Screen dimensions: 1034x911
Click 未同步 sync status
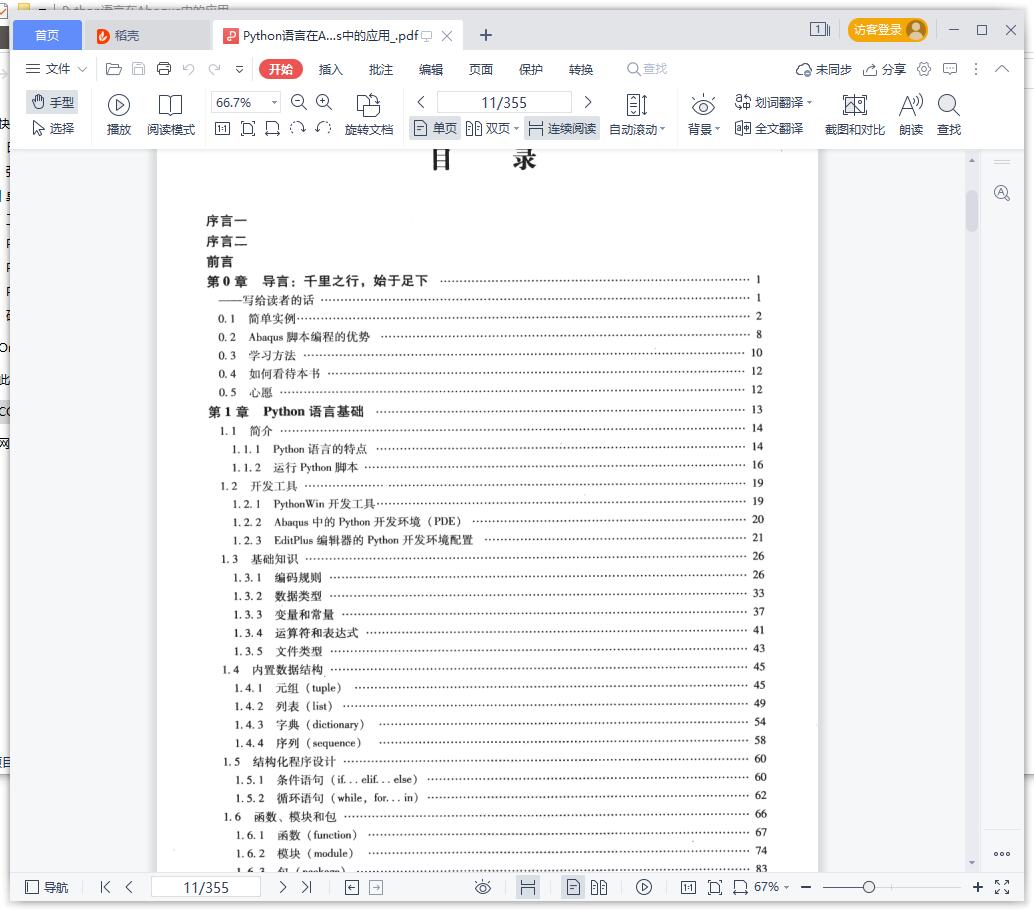[824, 69]
